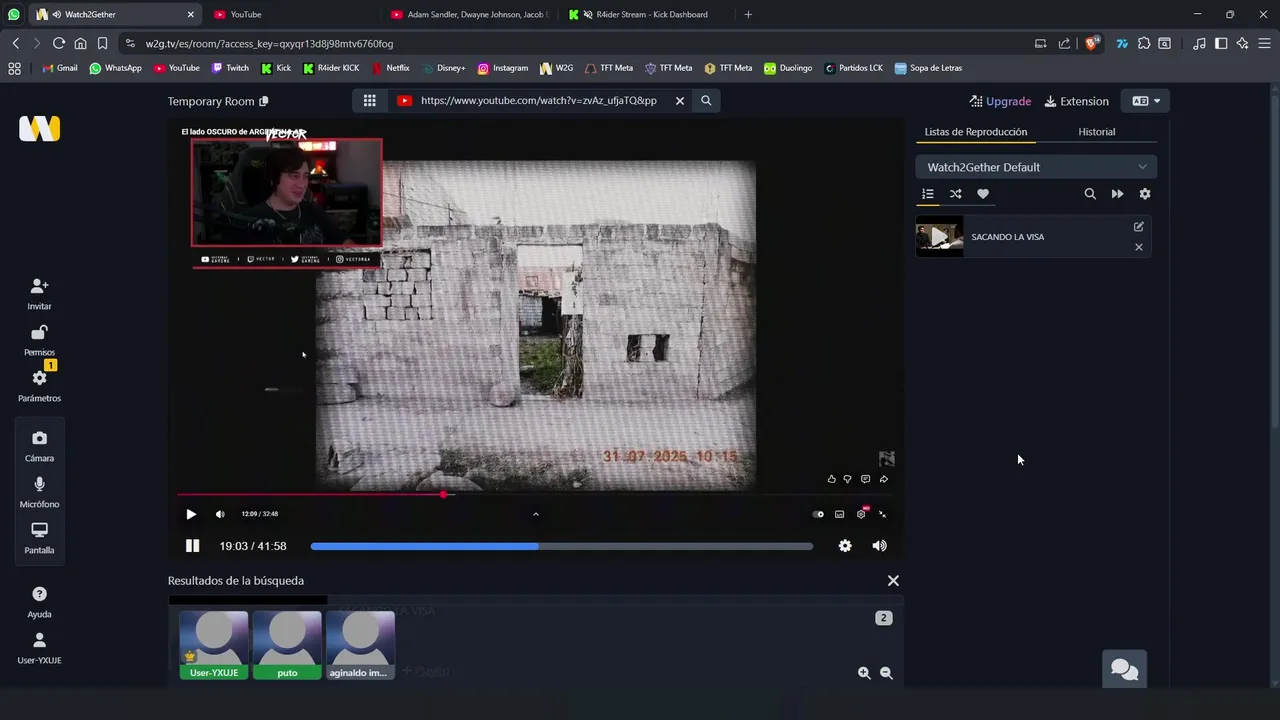Screen dimensions: 1280x720
Task: Switch to the Historial tab
Action: [x=1096, y=132]
